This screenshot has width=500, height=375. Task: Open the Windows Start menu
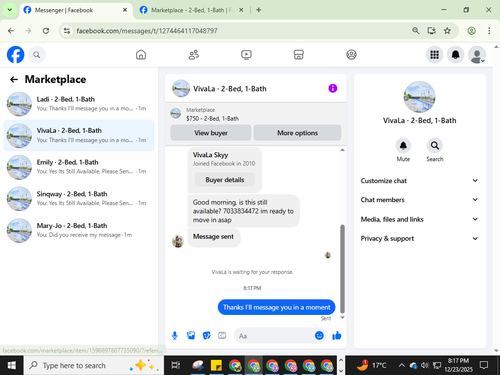(x=11, y=365)
